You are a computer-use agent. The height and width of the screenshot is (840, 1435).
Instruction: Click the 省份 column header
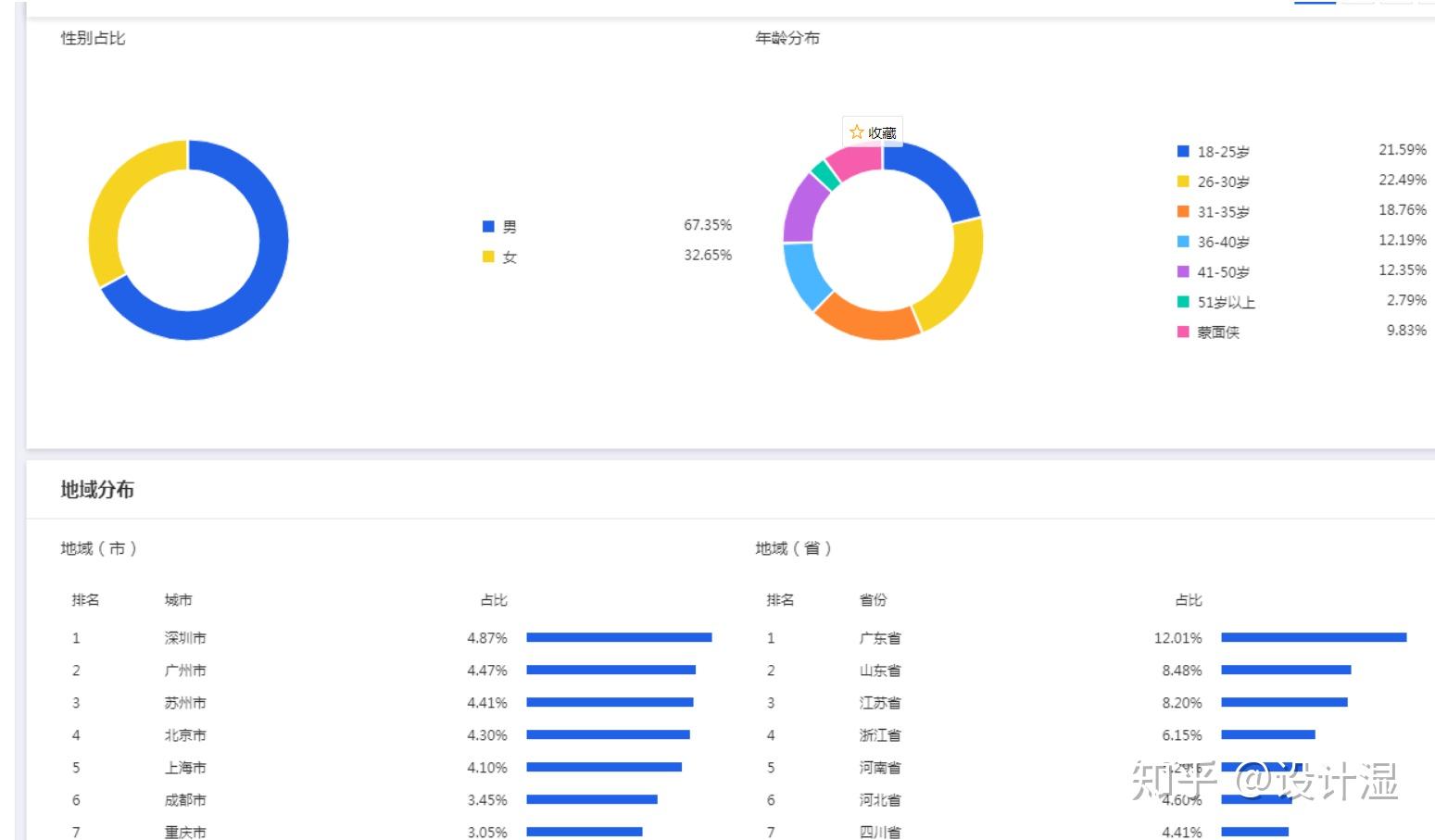(873, 600)
